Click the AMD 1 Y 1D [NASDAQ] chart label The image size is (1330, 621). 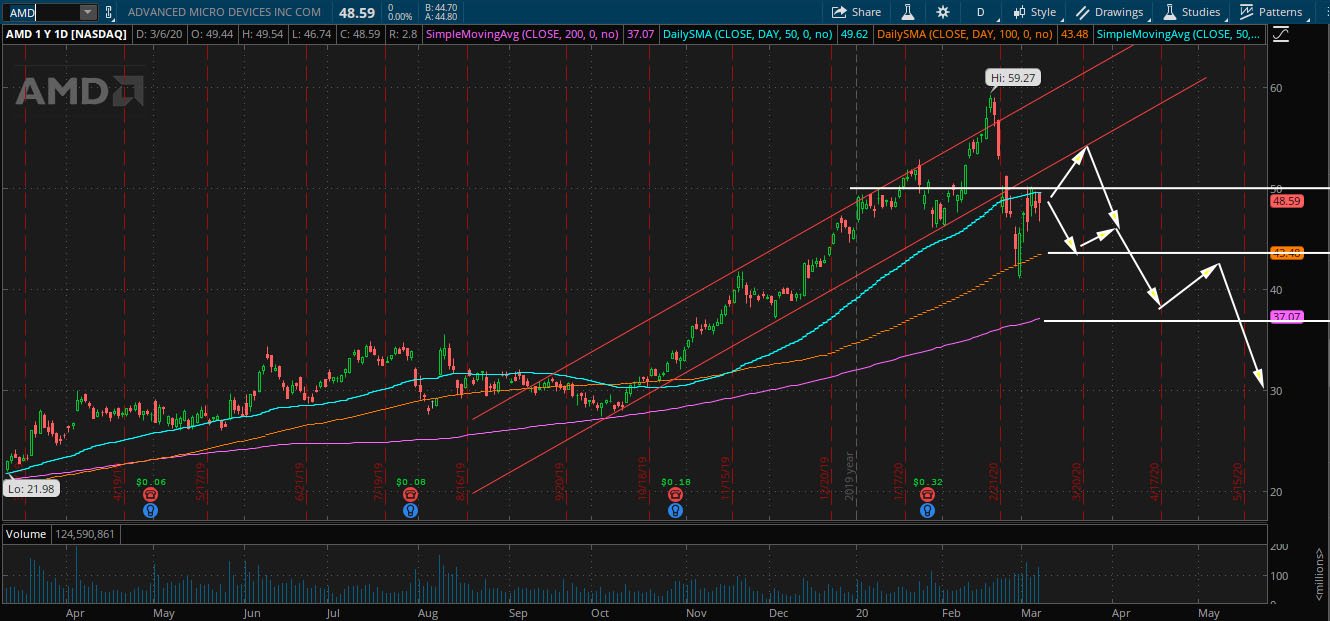[66, 34]
